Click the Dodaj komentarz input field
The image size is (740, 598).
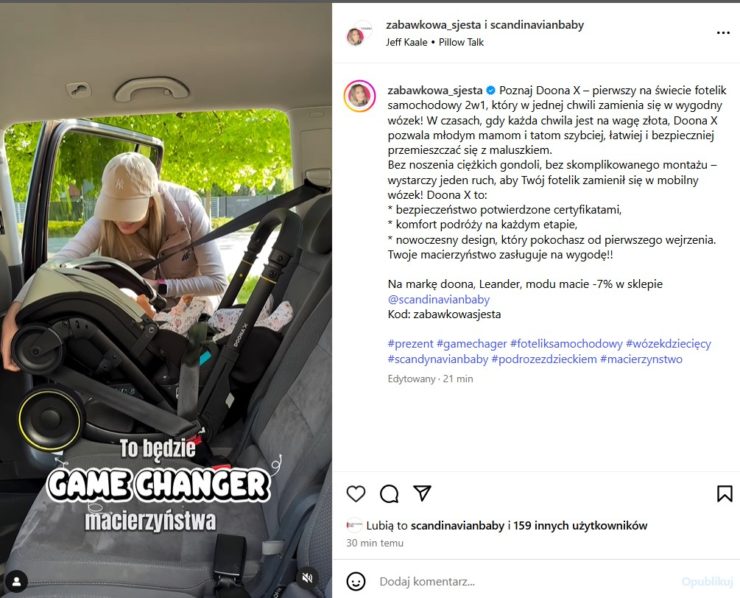coord(524,581)
